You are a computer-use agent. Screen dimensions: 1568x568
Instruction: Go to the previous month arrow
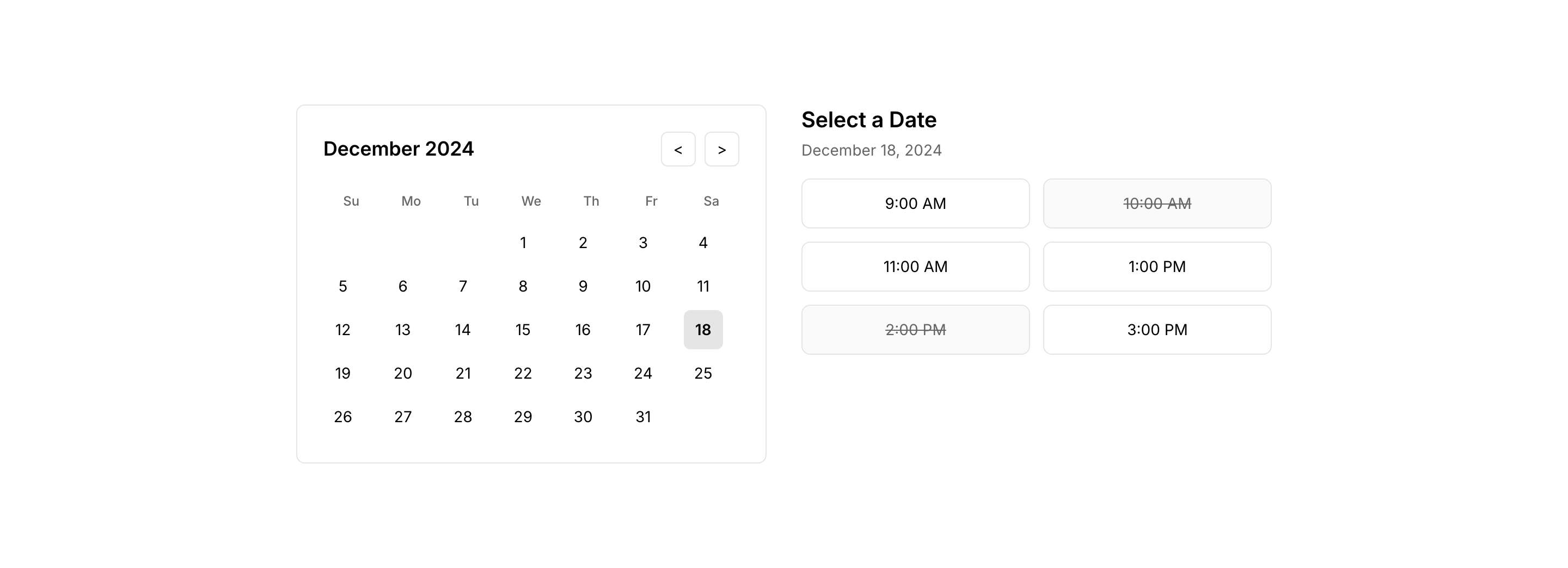pos(678,149)
